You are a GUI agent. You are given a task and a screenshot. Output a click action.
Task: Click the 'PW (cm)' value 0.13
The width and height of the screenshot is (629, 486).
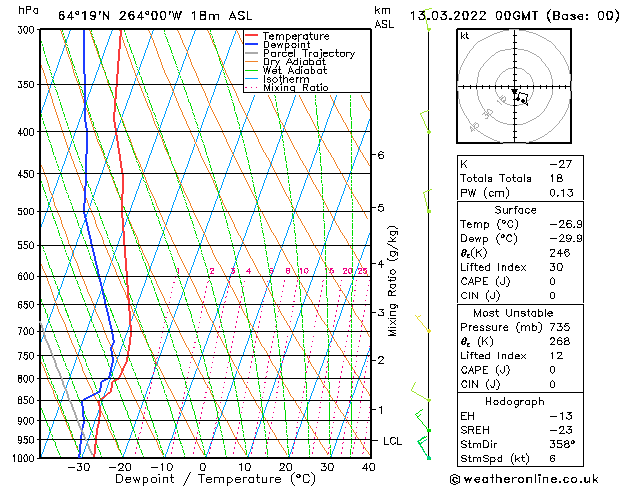pos(562,193)
